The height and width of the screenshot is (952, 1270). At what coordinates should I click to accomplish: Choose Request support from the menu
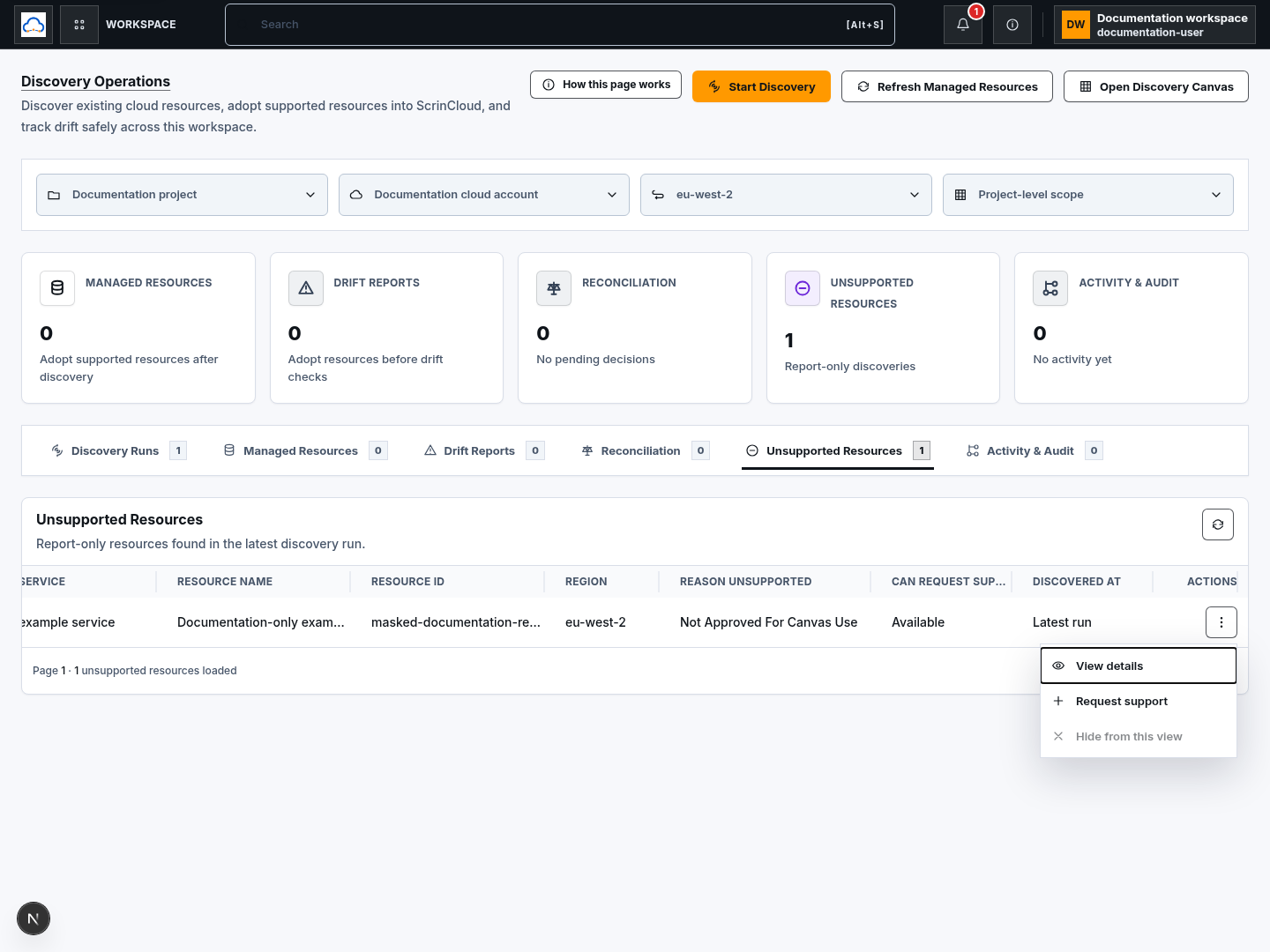coord(1139,702)
